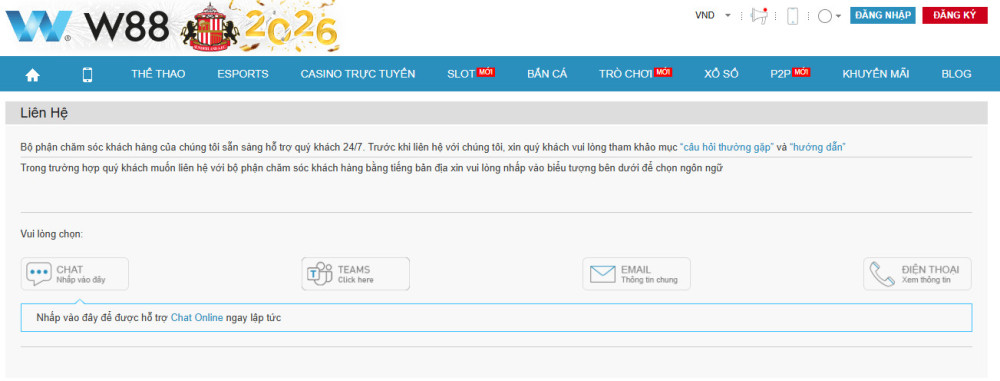This screenshot has width=1000, height=381.
Task: Open the KHUYẾN MÃI menu
Action: pyautogui.click(x=876, y=74)
